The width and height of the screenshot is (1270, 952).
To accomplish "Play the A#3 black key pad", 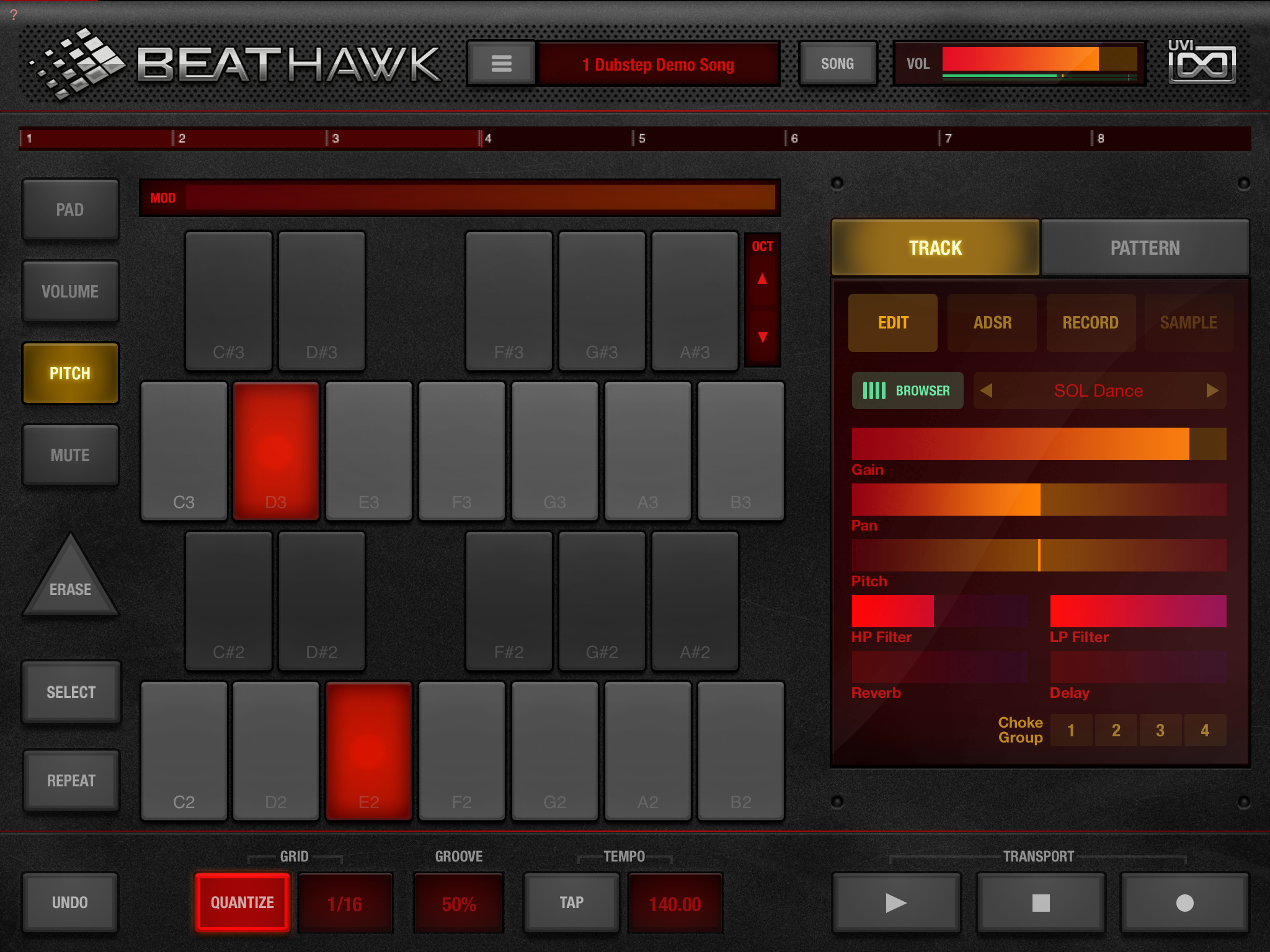I will click(695, 301).
